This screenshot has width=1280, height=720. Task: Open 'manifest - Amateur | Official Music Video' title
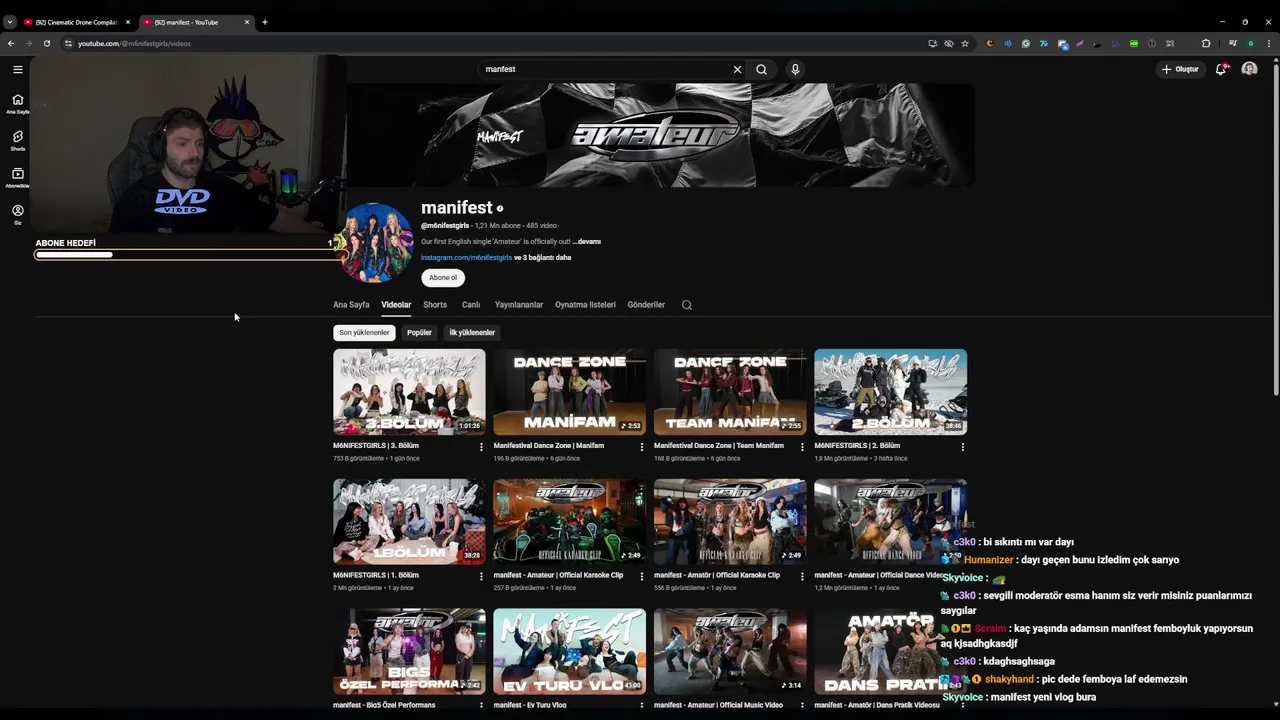pos(718,705)
